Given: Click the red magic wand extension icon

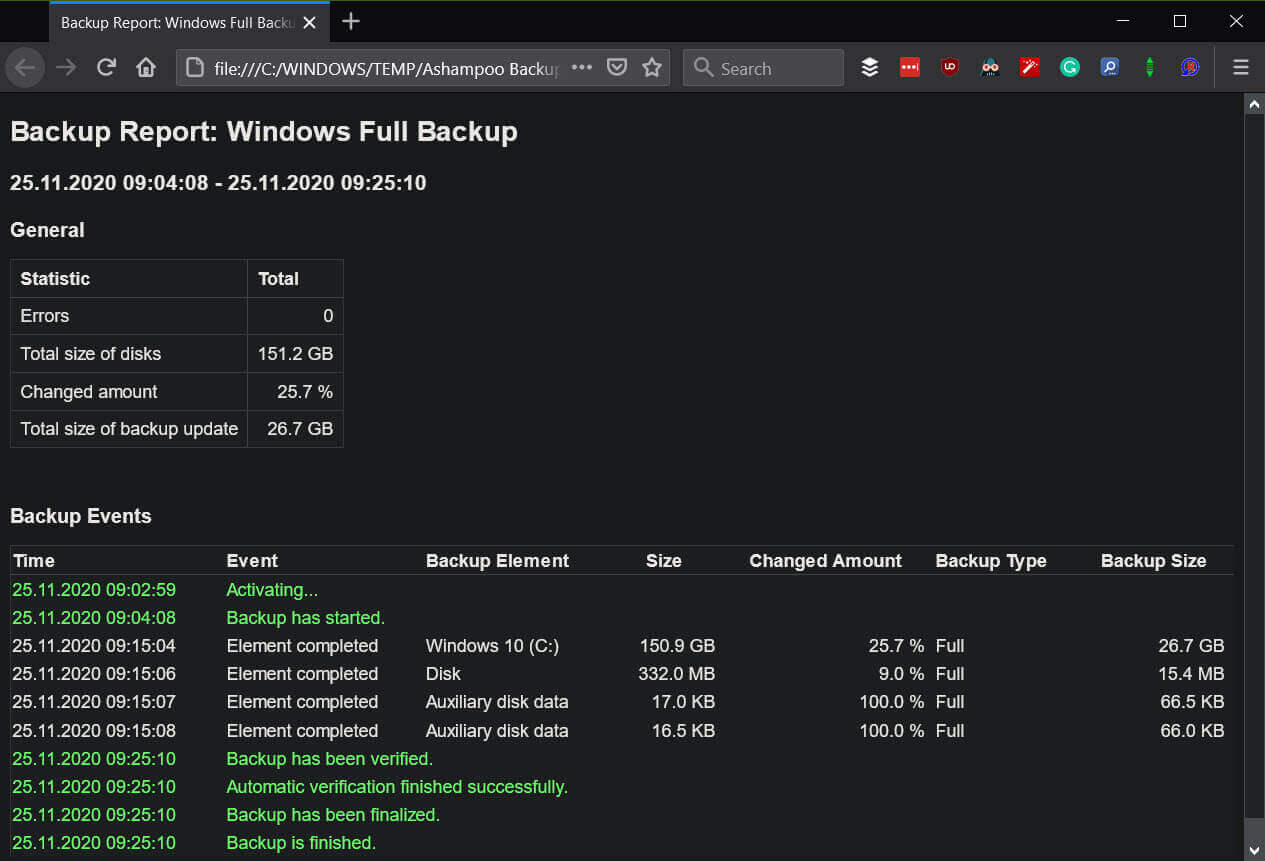Looking at the screenshot, I should [1030, 67].
